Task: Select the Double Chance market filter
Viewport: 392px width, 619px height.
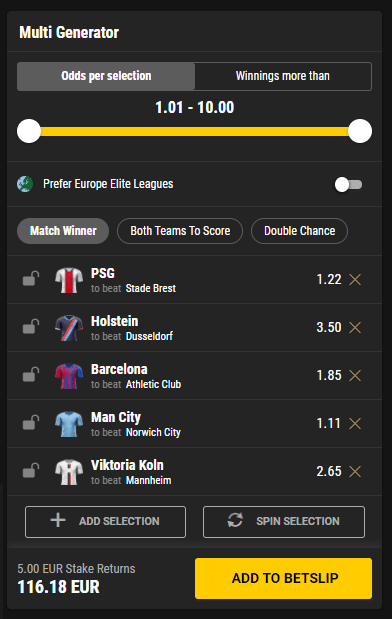Action: (x=300, y=231)
